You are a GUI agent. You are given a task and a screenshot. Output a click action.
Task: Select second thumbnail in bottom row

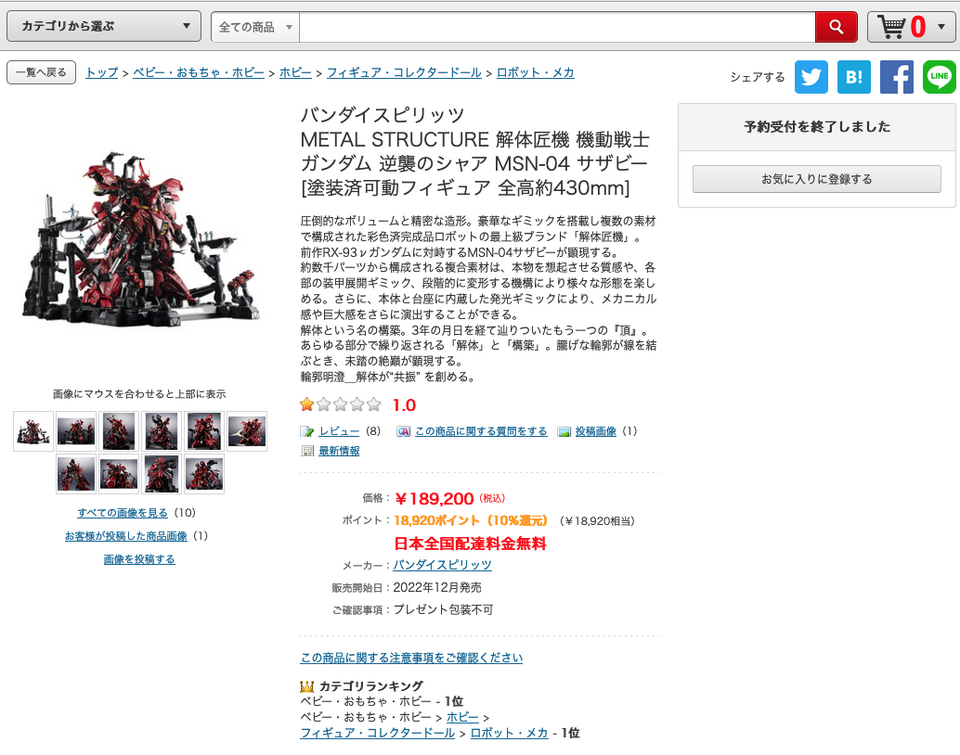tap(119, 474)
